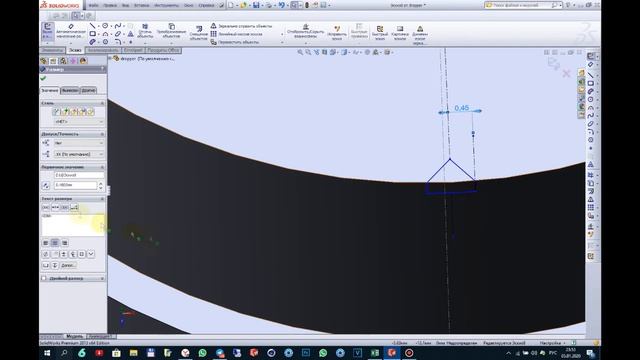Select the Corner Rectangle tool
640x360 pixels.
pyautogui.click(x=93, y=34)
